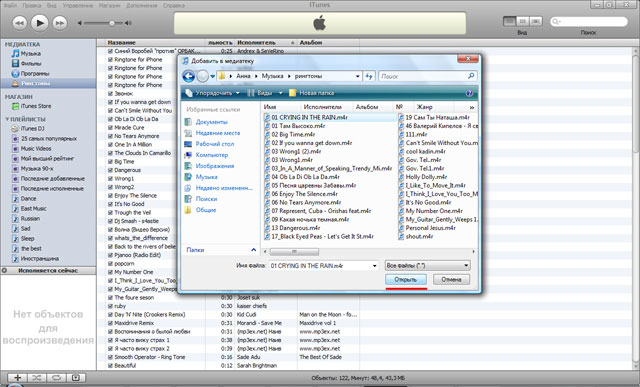Open 25 самых популярных smart playlist
640x387 pixels.
click(x=48, y=138)
